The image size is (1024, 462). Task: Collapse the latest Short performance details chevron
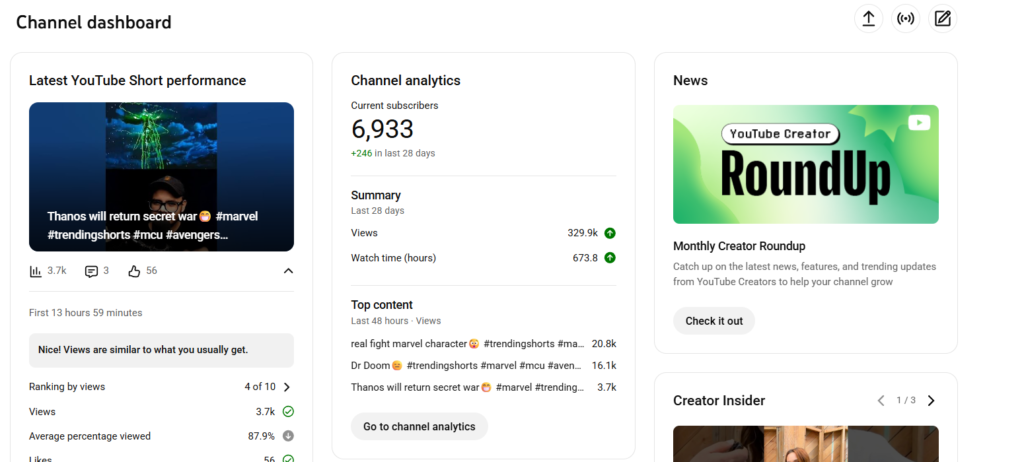288,271
